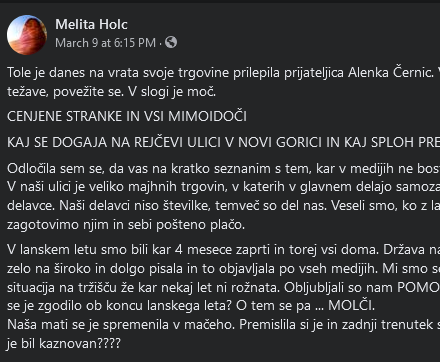Click the heading CENJENE STRANKE IN VSI MIMOIDOČI

point(127,117)
